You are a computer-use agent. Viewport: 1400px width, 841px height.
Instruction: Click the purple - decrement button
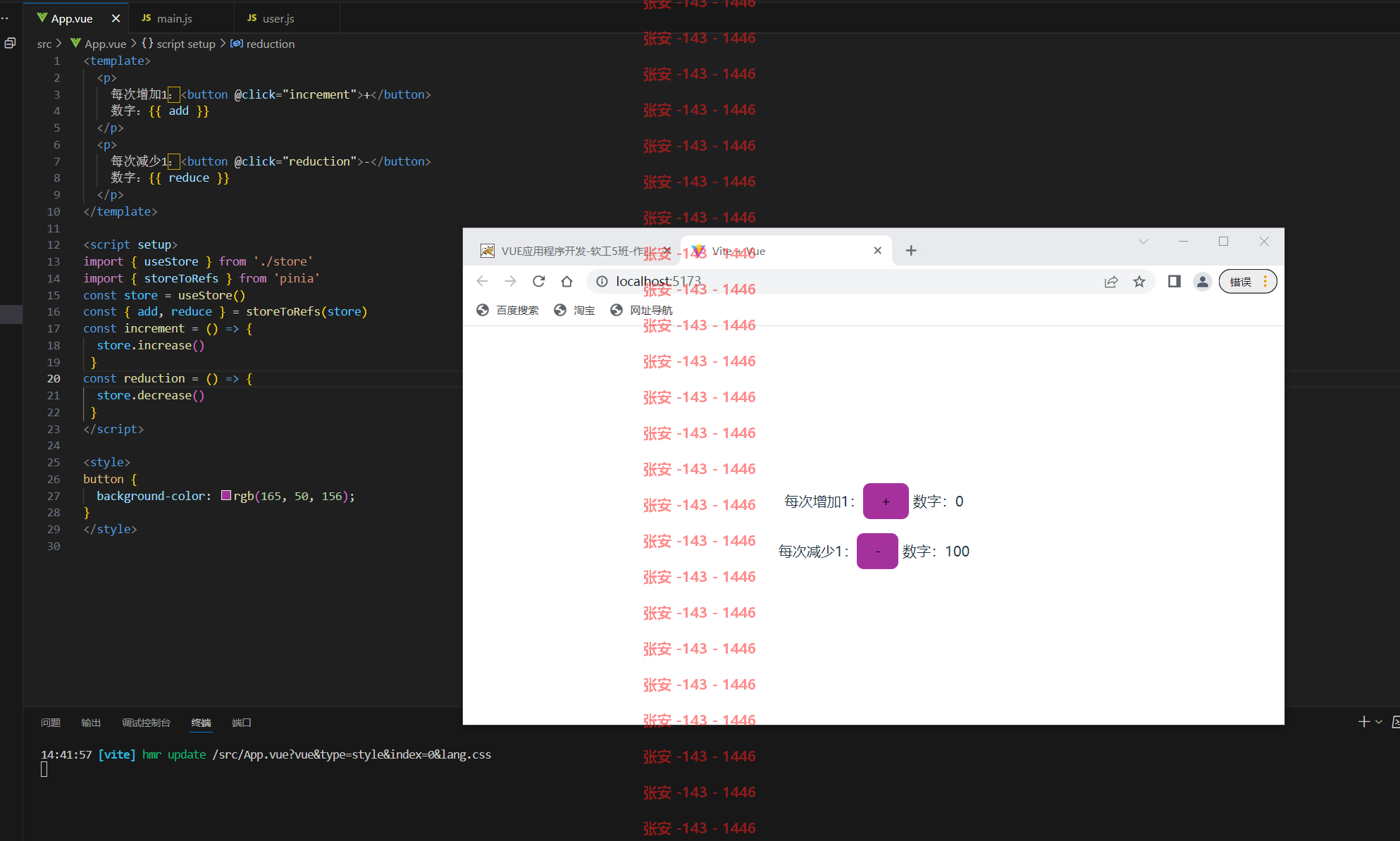877,552
